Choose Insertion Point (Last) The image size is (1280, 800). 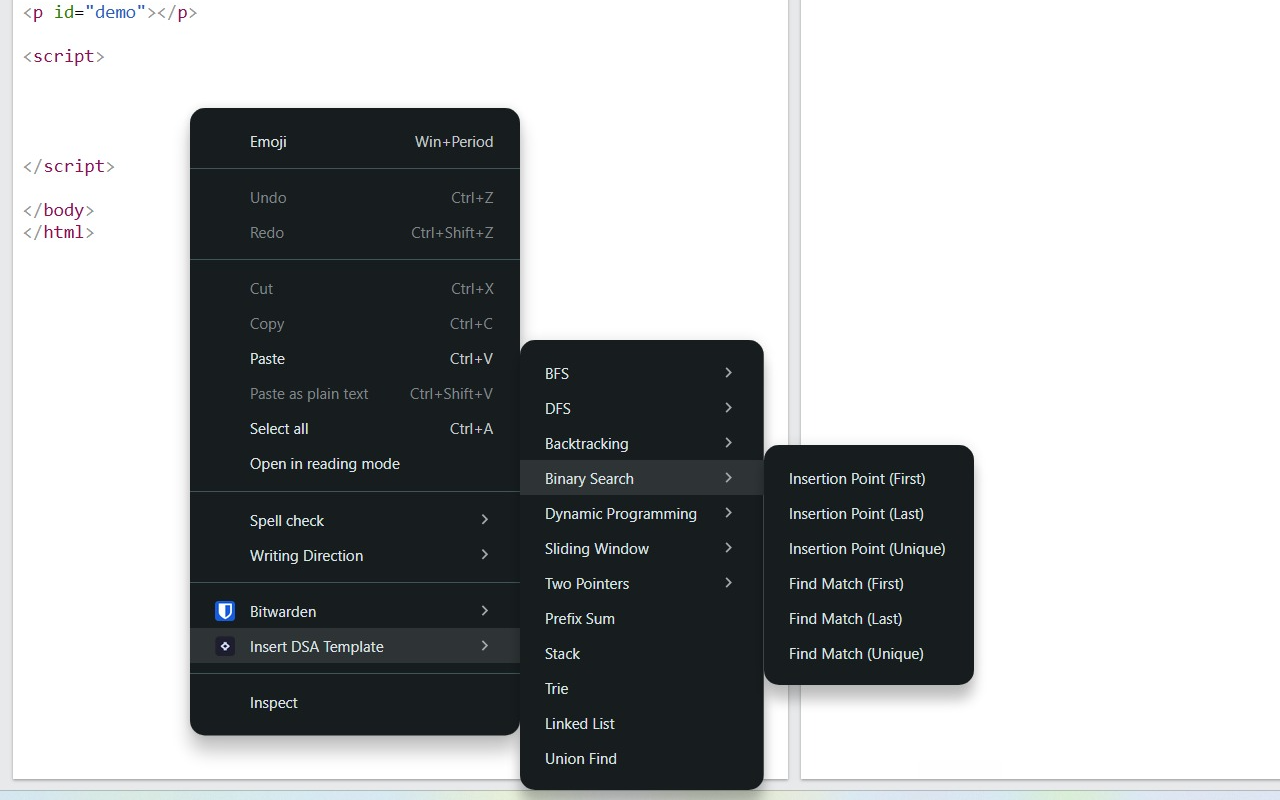click(x=869, y=514)
